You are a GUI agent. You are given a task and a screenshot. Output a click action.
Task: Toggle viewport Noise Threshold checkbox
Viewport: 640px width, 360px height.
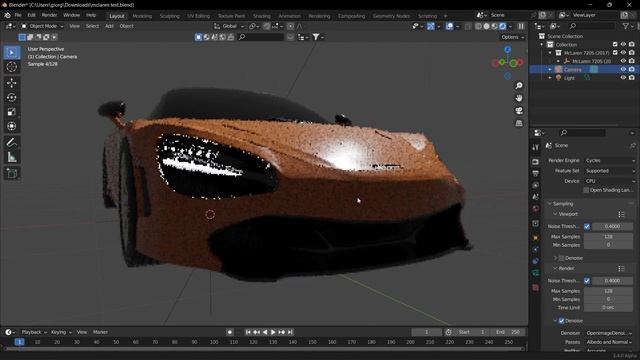(x=587, y=226)
